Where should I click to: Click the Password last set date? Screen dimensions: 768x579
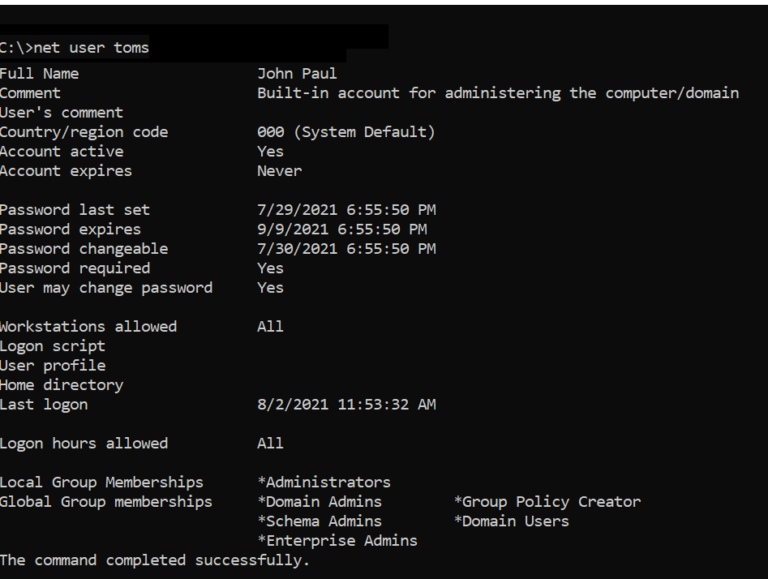346,210
